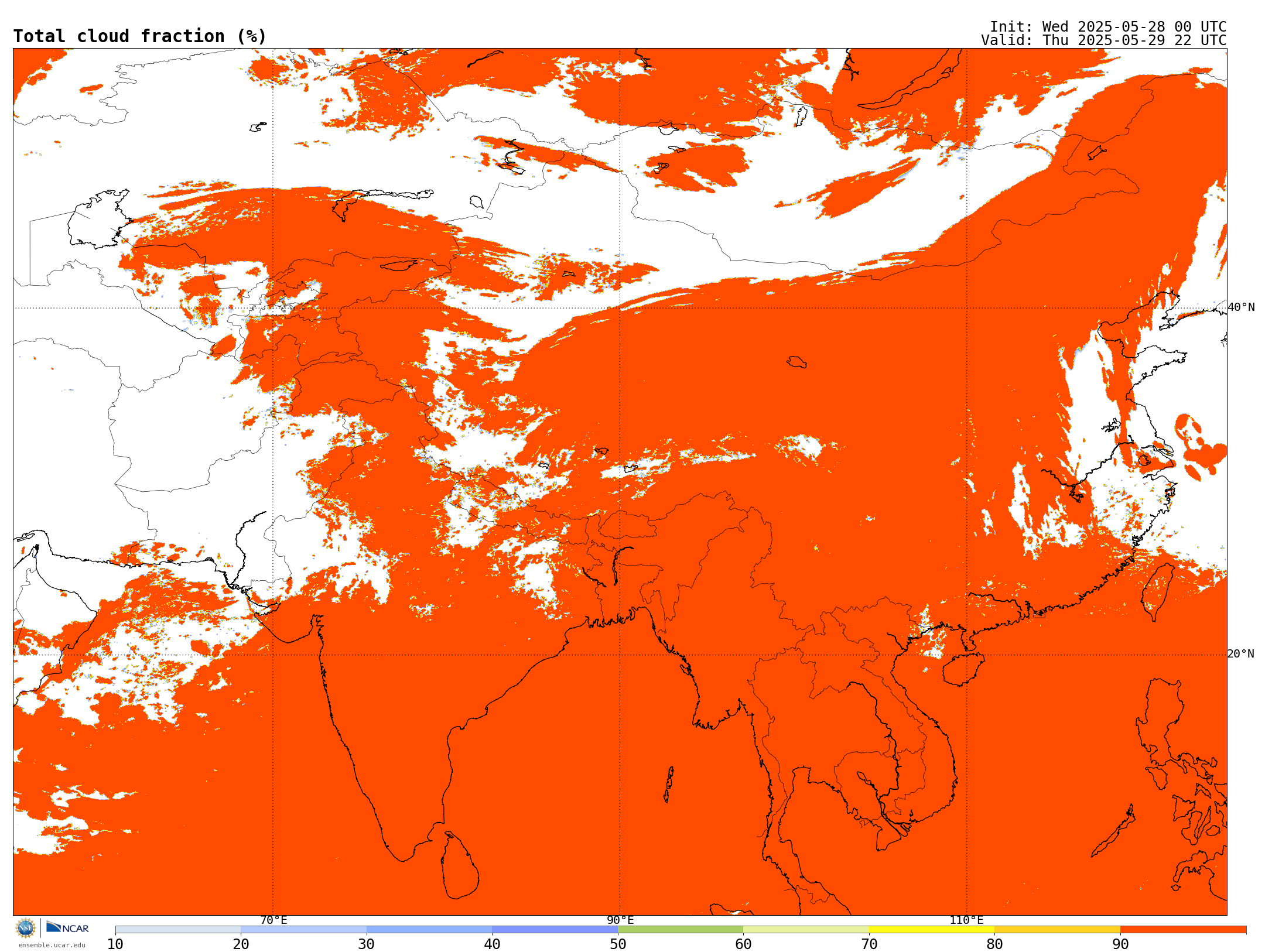Pick the 10-20 pale gray colorbar segment
Screen dimensions: 1265x952
coord(178,930)
